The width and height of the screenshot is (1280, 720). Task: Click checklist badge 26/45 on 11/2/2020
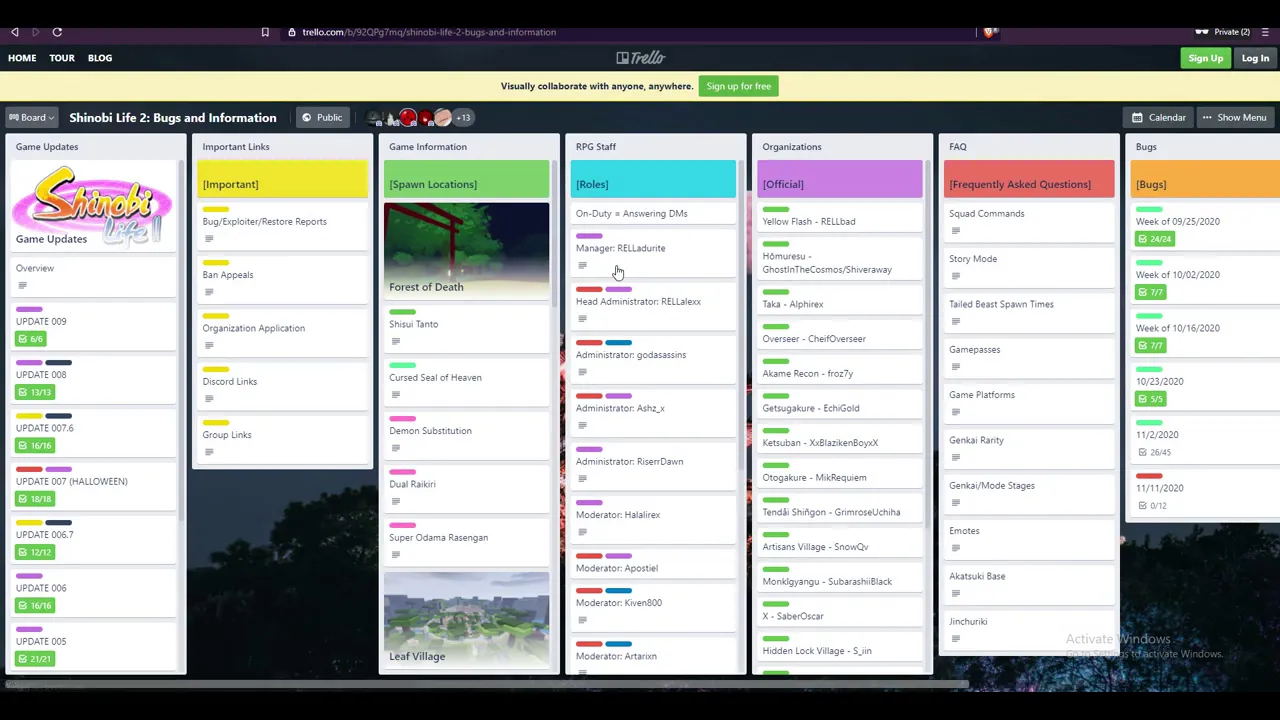1154,452
